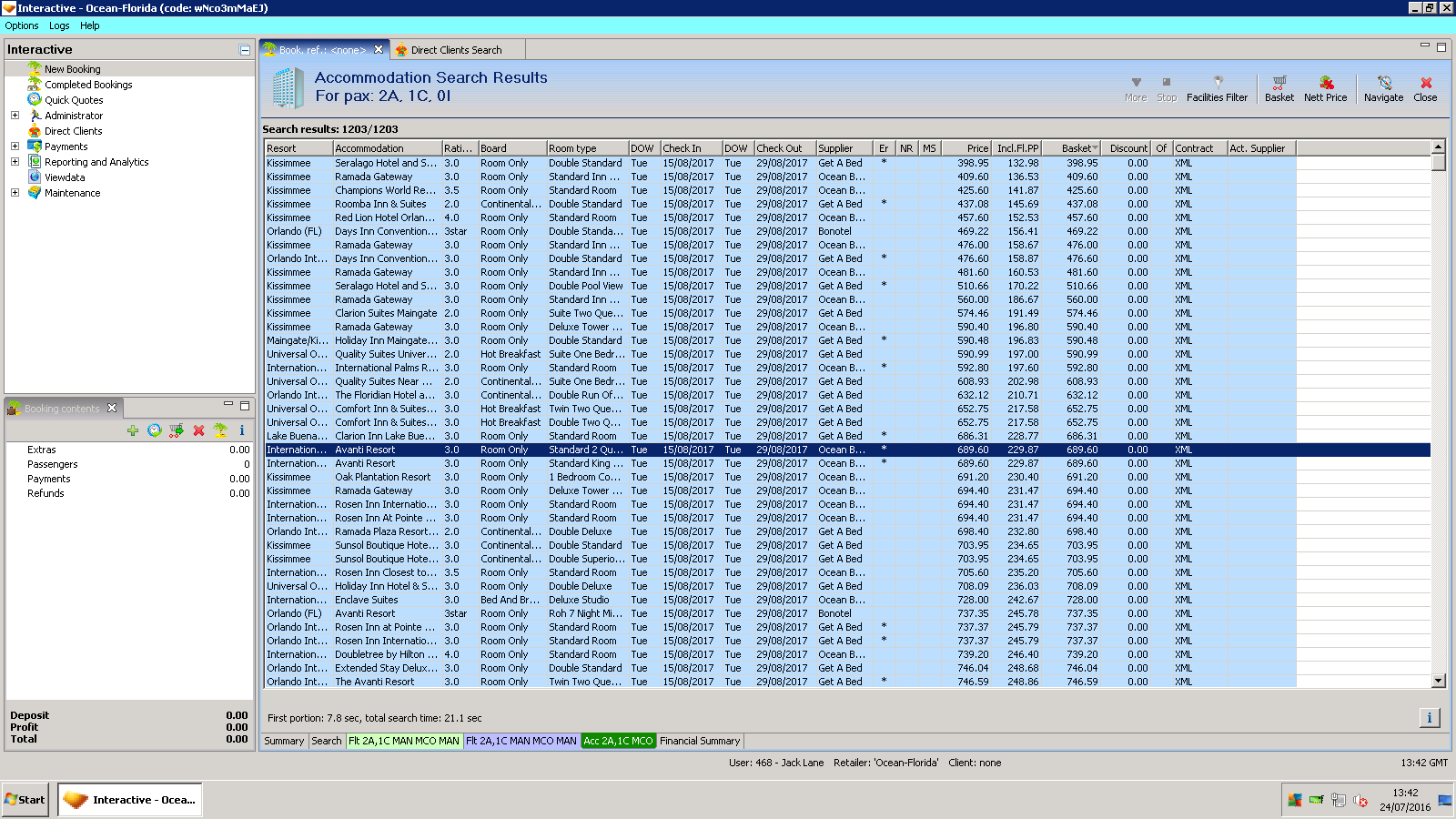Image resolution: width=1456 pixels, height=819 pixels.
Task: Click red X delete icon in Booking contents
Action: [x=198, y=430]
